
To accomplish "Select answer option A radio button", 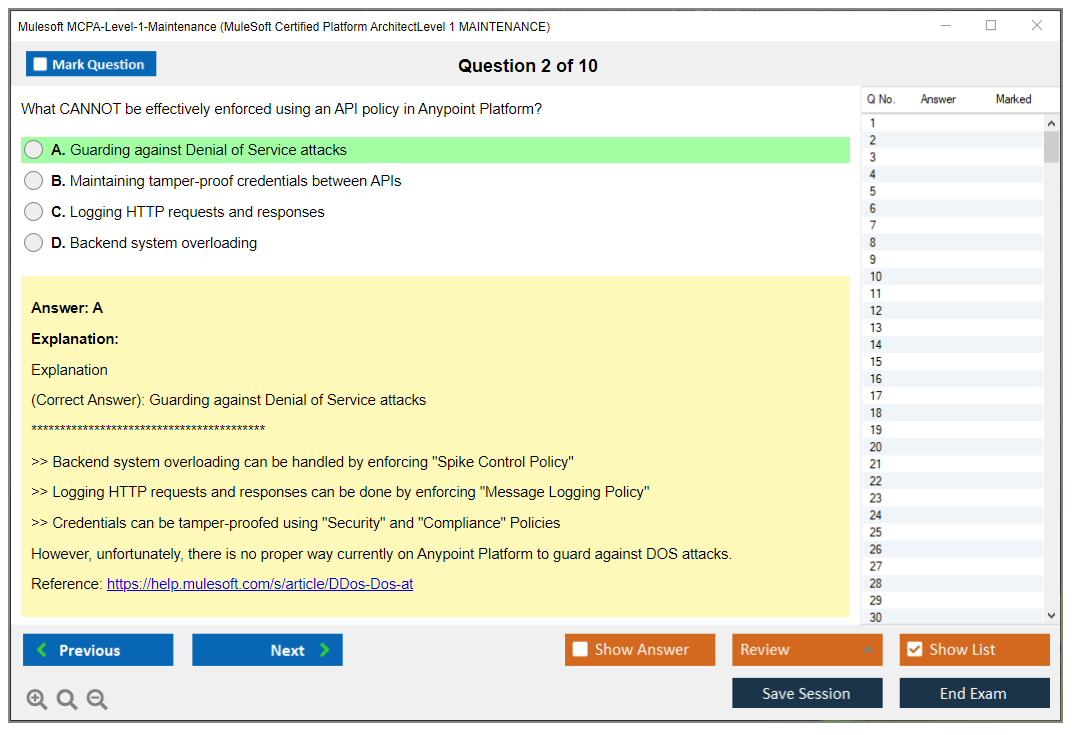I will 34,150.
